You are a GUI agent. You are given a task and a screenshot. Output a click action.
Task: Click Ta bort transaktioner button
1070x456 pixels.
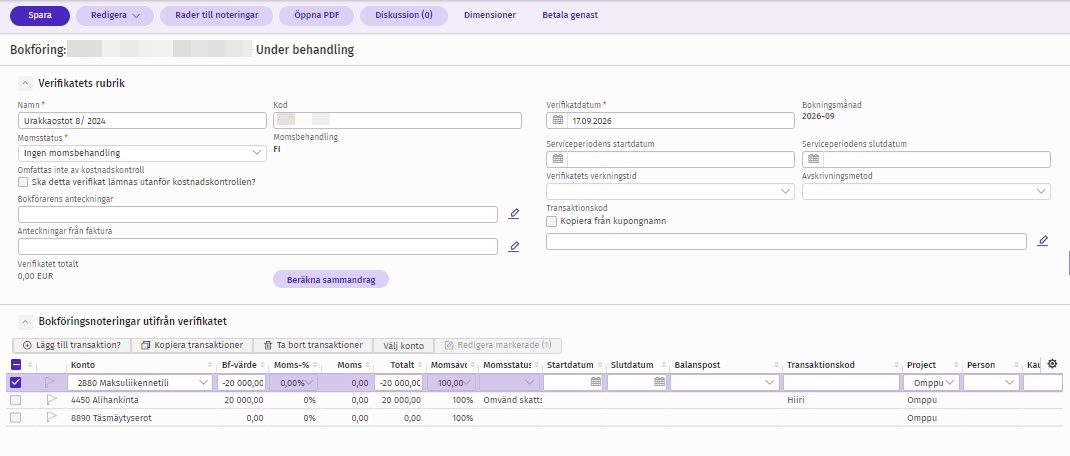pyautogui.click(x=313, y=345)
